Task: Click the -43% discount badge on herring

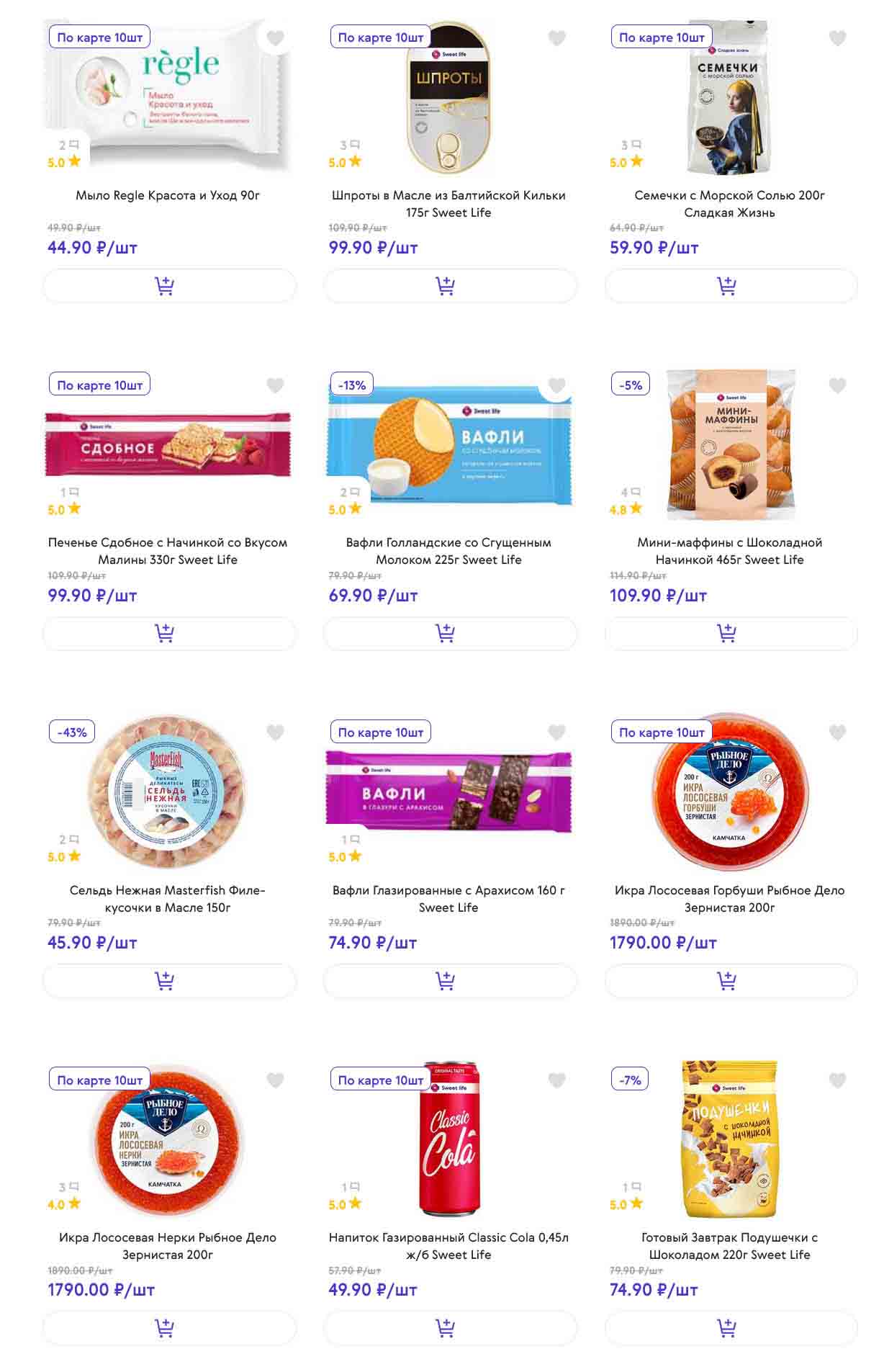Action: (x=72, y=732)
